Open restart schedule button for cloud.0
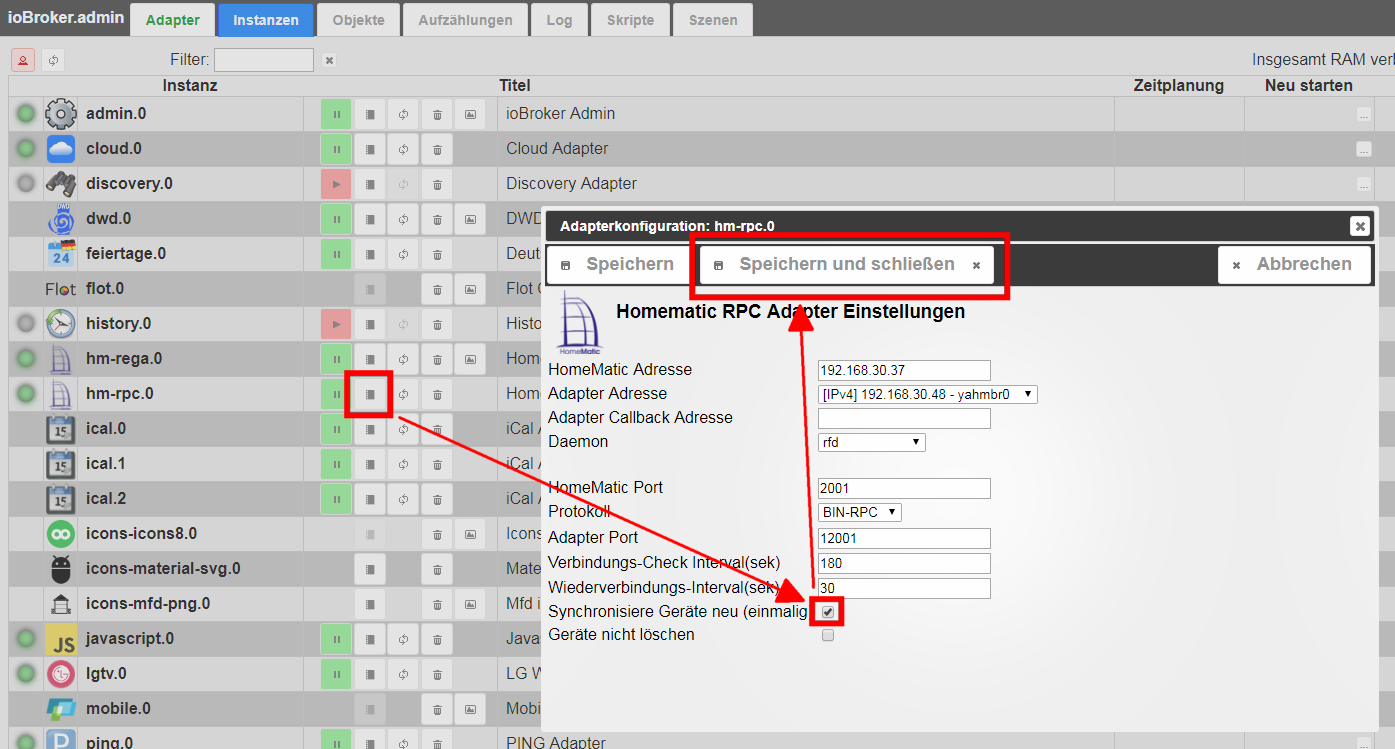This screenshot has width=1395, height=749. tap(1363, 150)
